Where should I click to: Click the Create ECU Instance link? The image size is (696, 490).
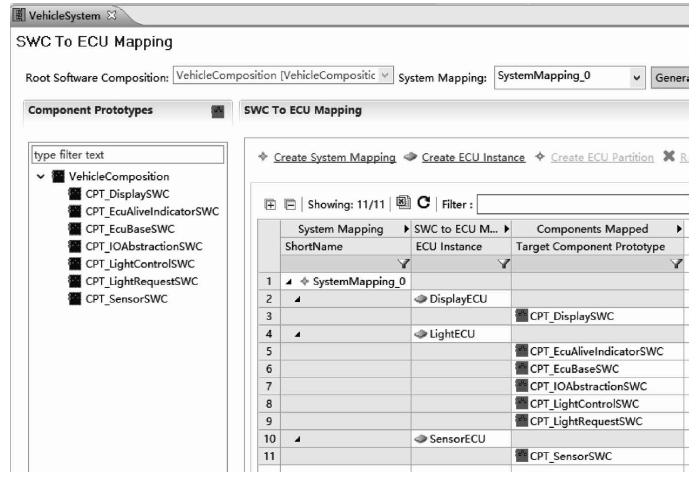[475, 157]
